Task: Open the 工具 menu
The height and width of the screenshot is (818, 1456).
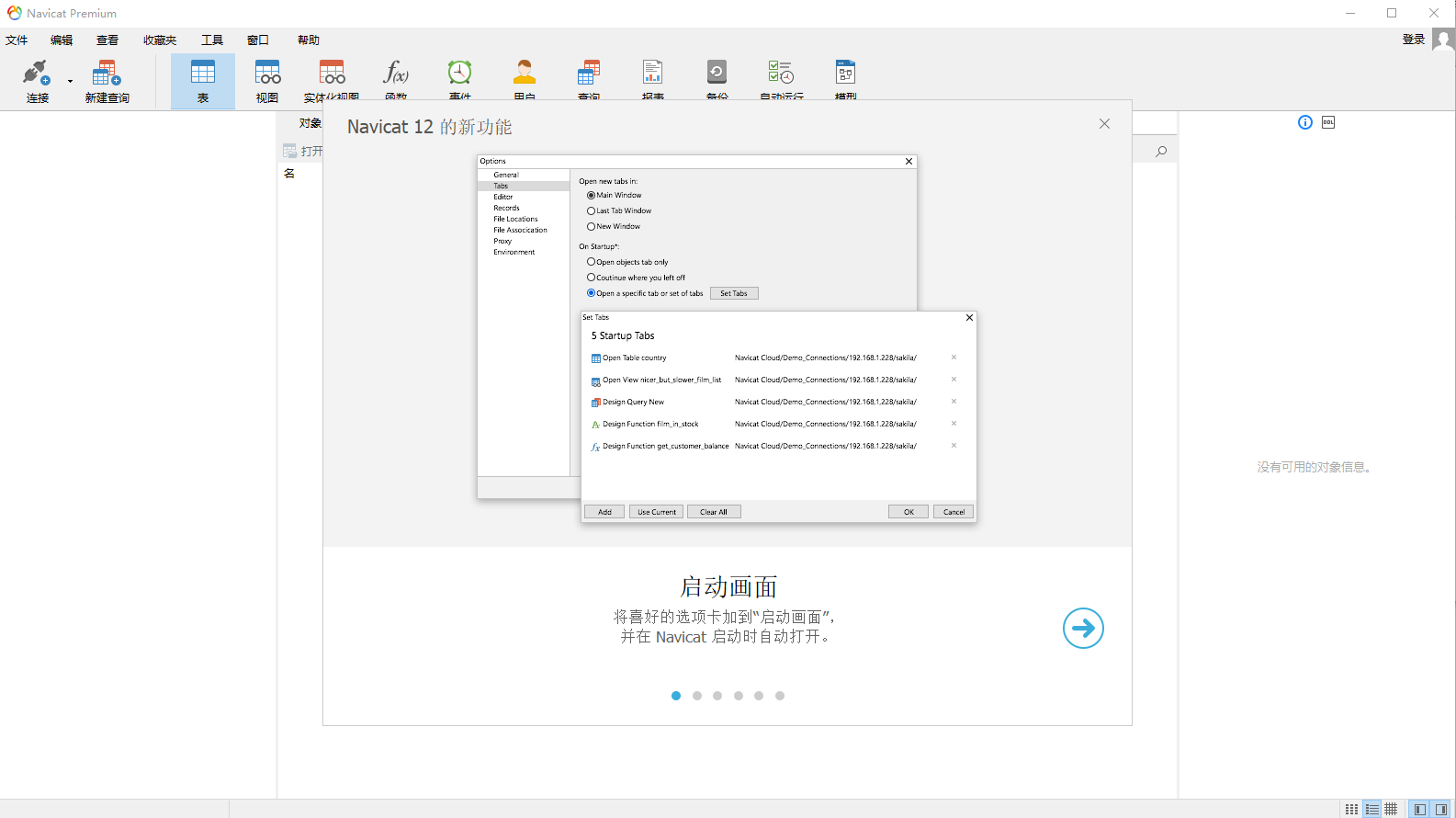Action: tap(212, 40)
